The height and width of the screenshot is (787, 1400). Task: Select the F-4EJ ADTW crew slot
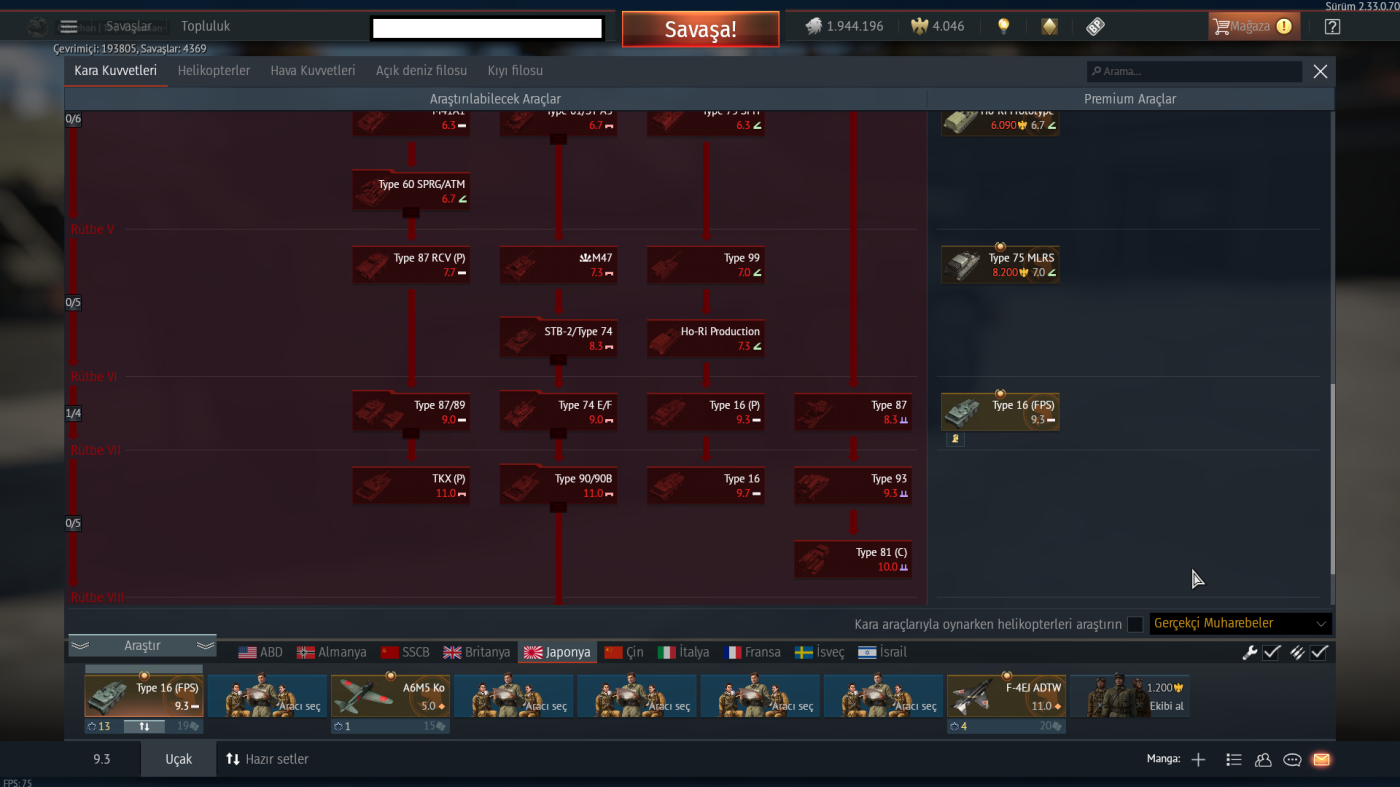(1006, 696)
